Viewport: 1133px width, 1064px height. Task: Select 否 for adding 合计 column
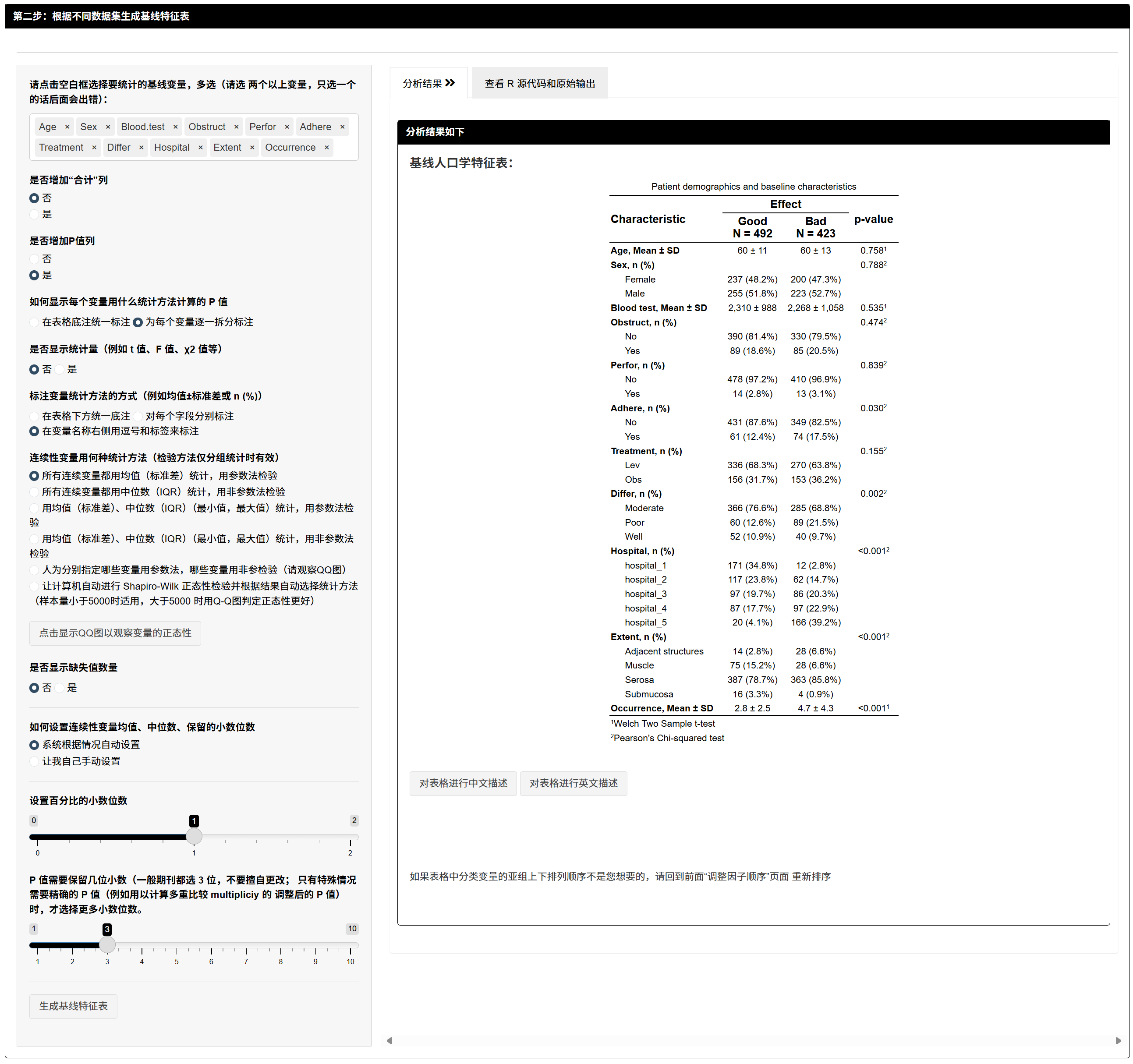click(34, 198)
